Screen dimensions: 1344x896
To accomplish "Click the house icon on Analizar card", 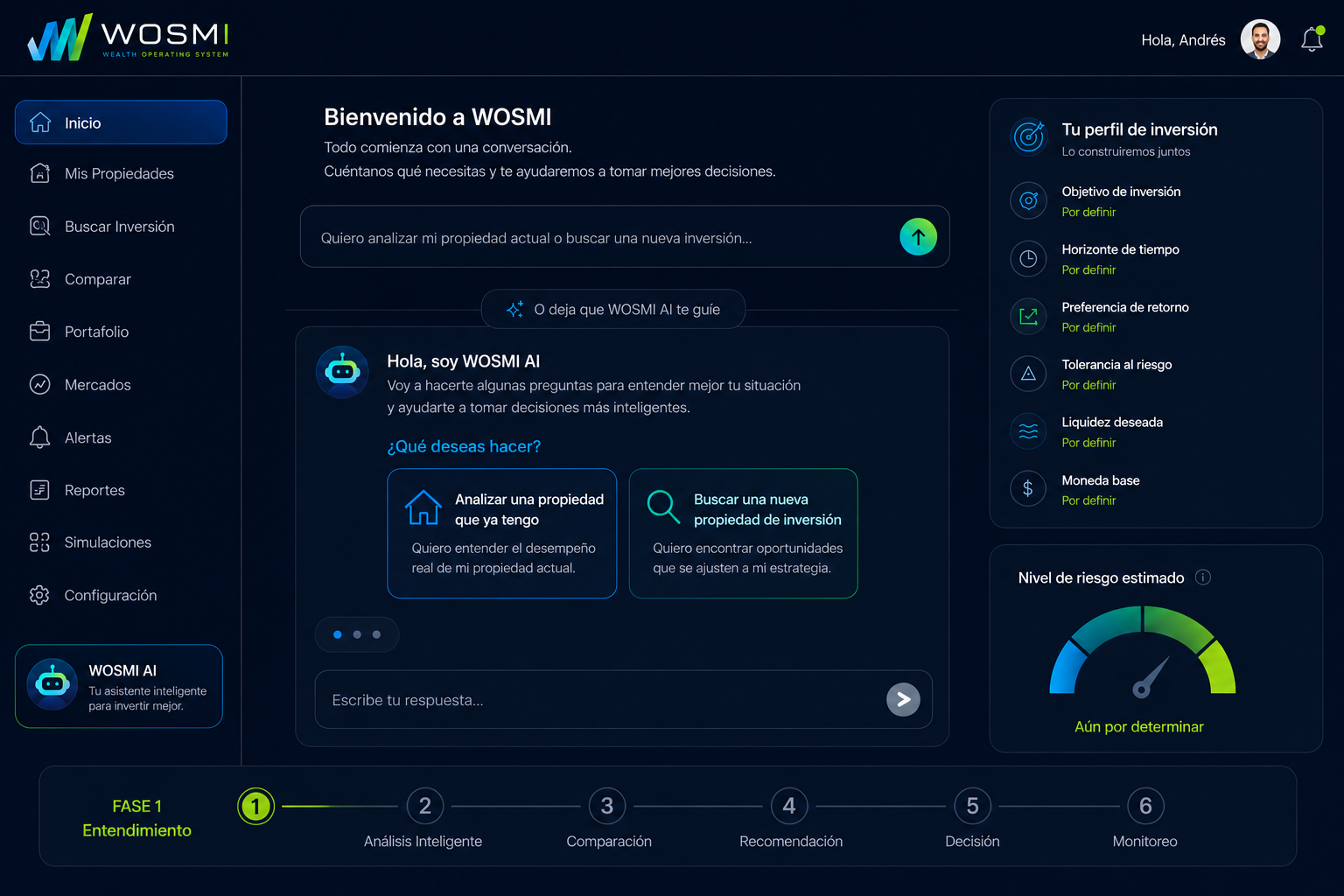I will pyautogui.click(x=423, y=507).
